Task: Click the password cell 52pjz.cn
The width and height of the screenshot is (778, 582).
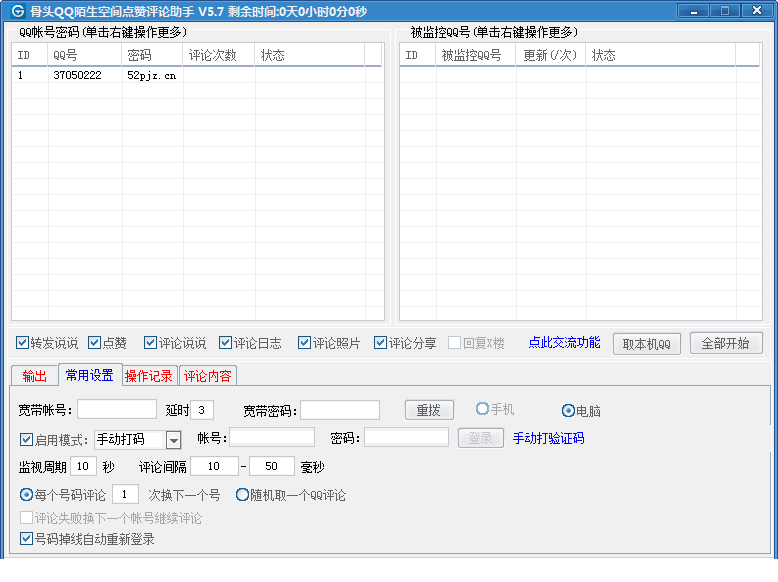Action: 152,75
